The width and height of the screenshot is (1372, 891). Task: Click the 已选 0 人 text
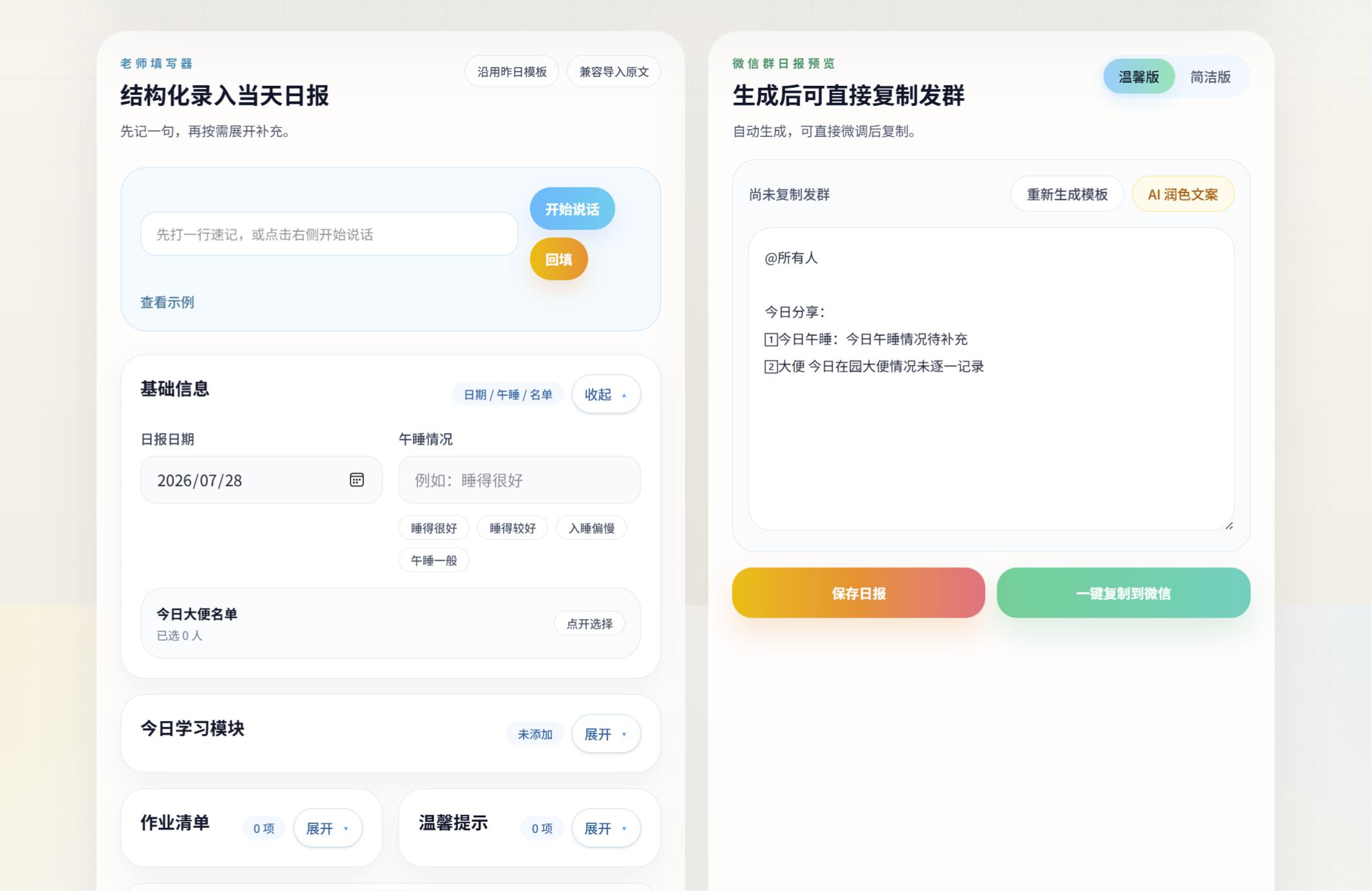[x=179, y=636]
